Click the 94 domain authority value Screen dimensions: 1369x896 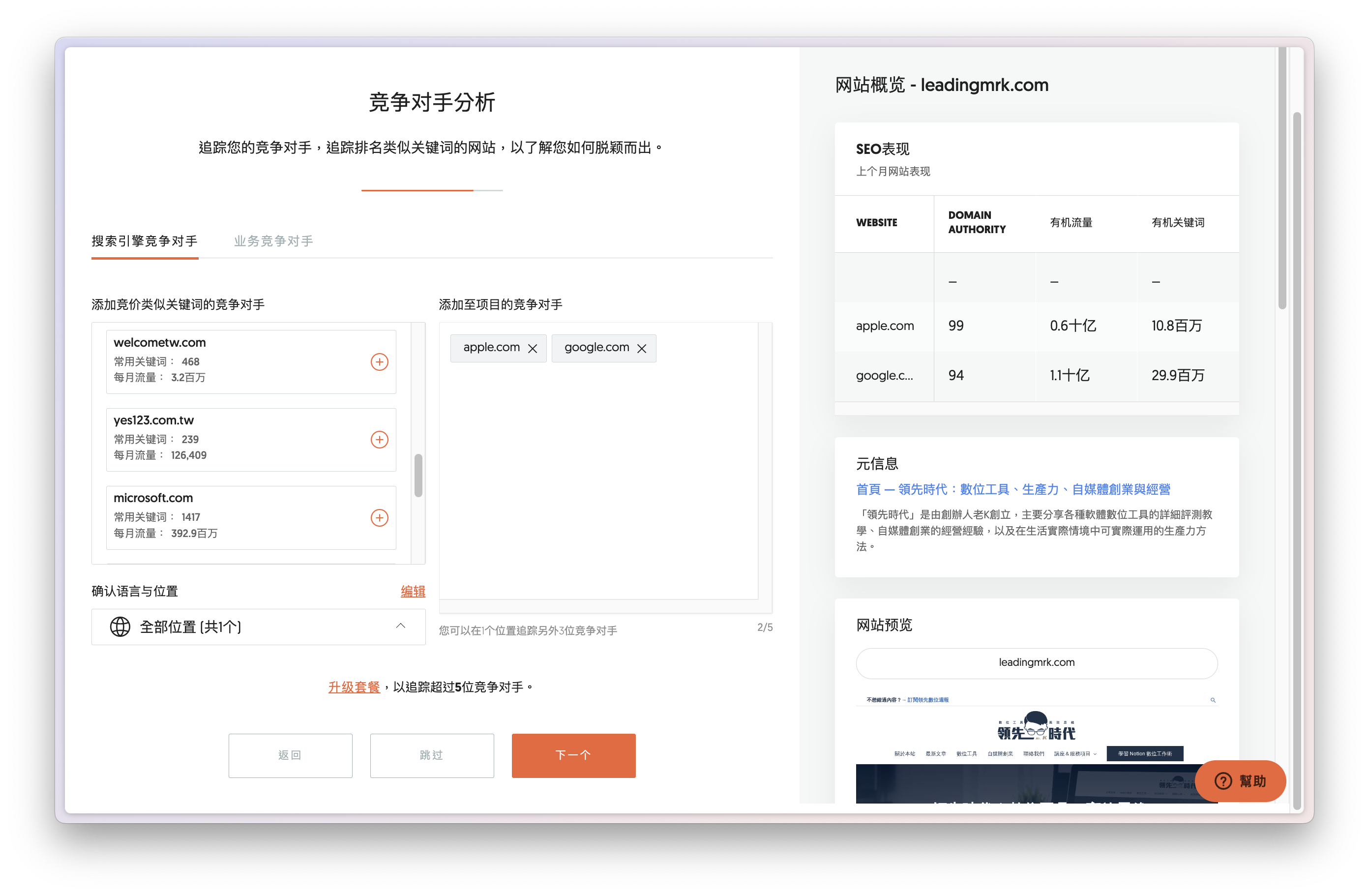click(955, 375)
